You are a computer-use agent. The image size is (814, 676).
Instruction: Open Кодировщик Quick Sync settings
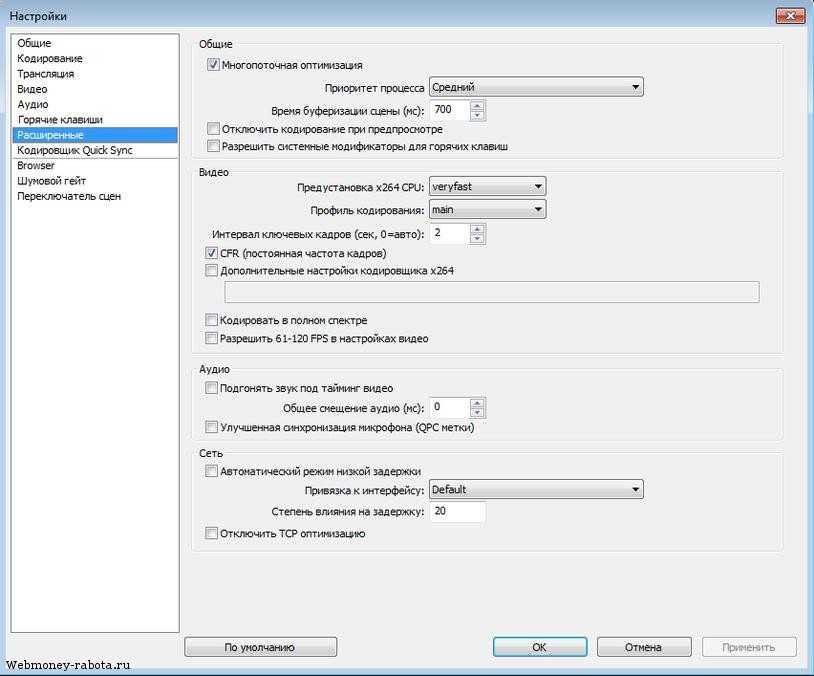point(75,151)
